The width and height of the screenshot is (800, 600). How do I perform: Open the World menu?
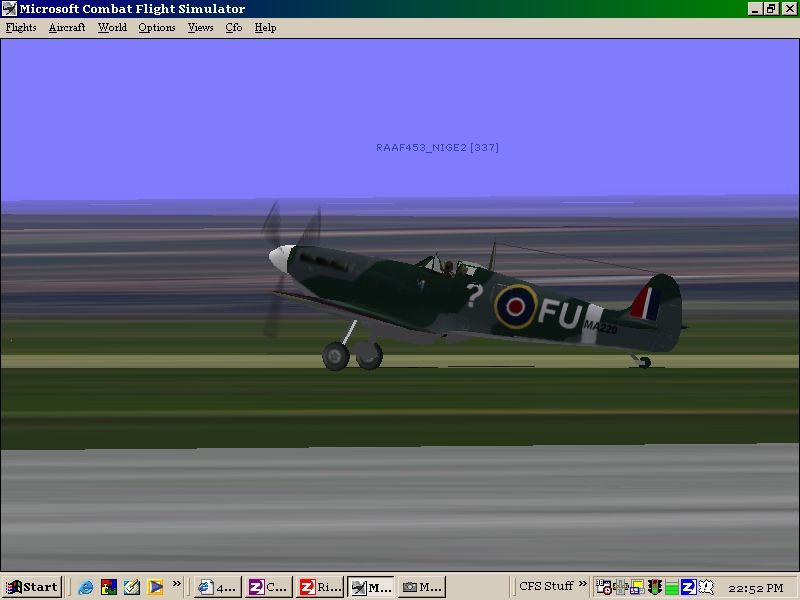pos(112,28)
